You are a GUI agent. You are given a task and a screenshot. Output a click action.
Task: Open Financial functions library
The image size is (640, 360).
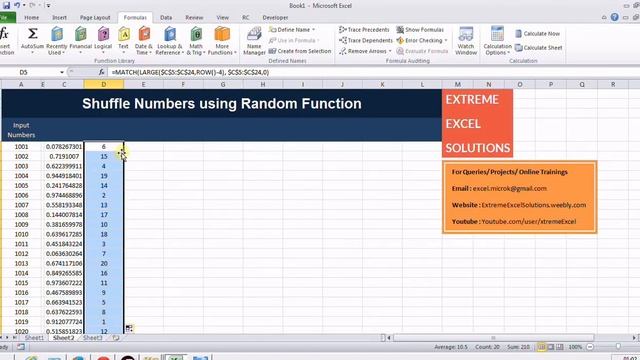coord(80,40)
